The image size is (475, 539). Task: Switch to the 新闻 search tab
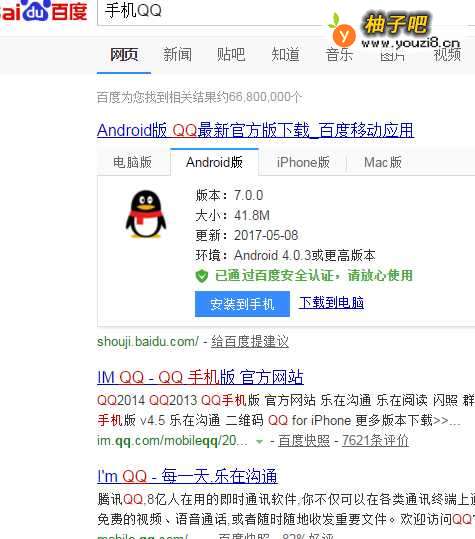(177, 55)
